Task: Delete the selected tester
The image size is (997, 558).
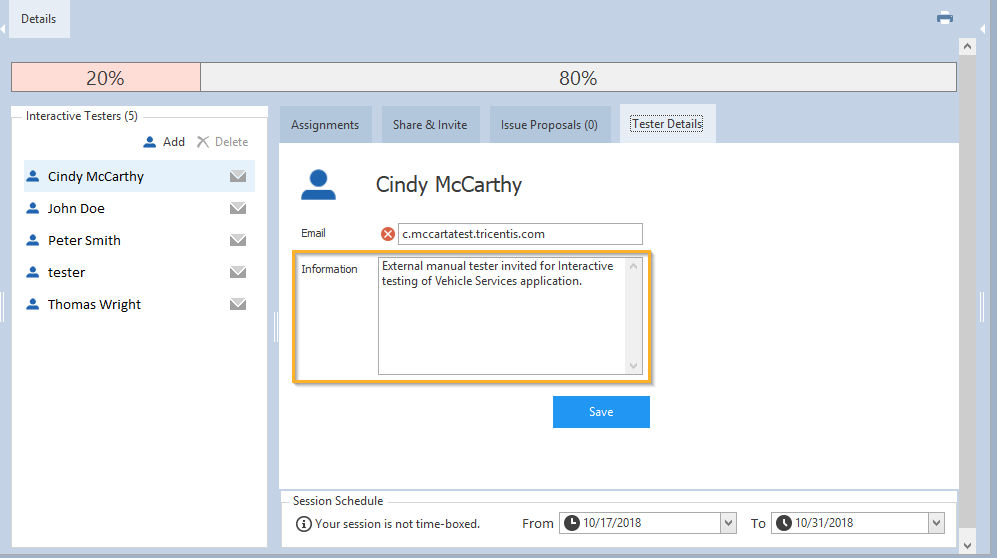Action: [222, 142]
